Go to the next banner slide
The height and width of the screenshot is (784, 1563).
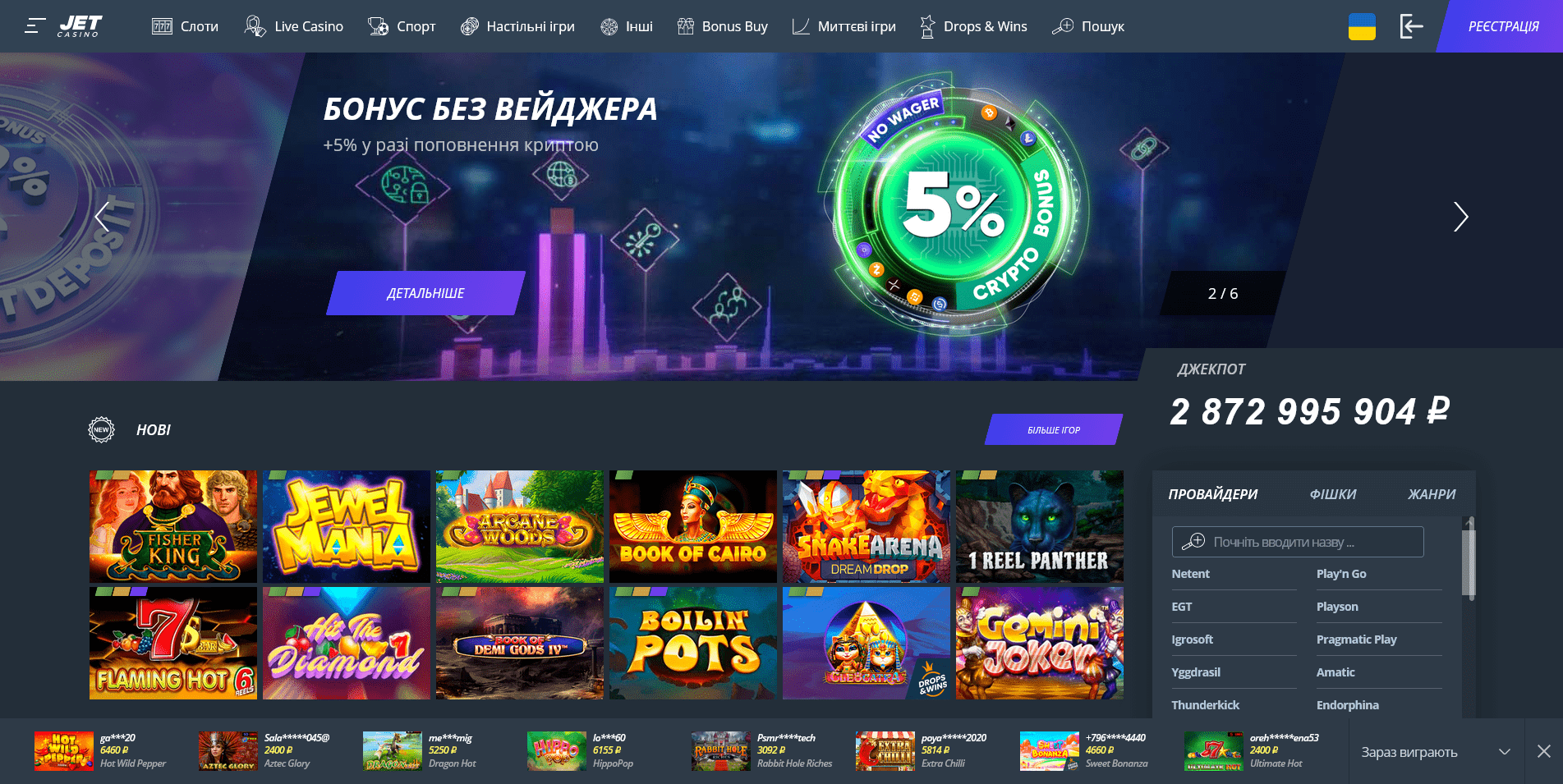1460,217
